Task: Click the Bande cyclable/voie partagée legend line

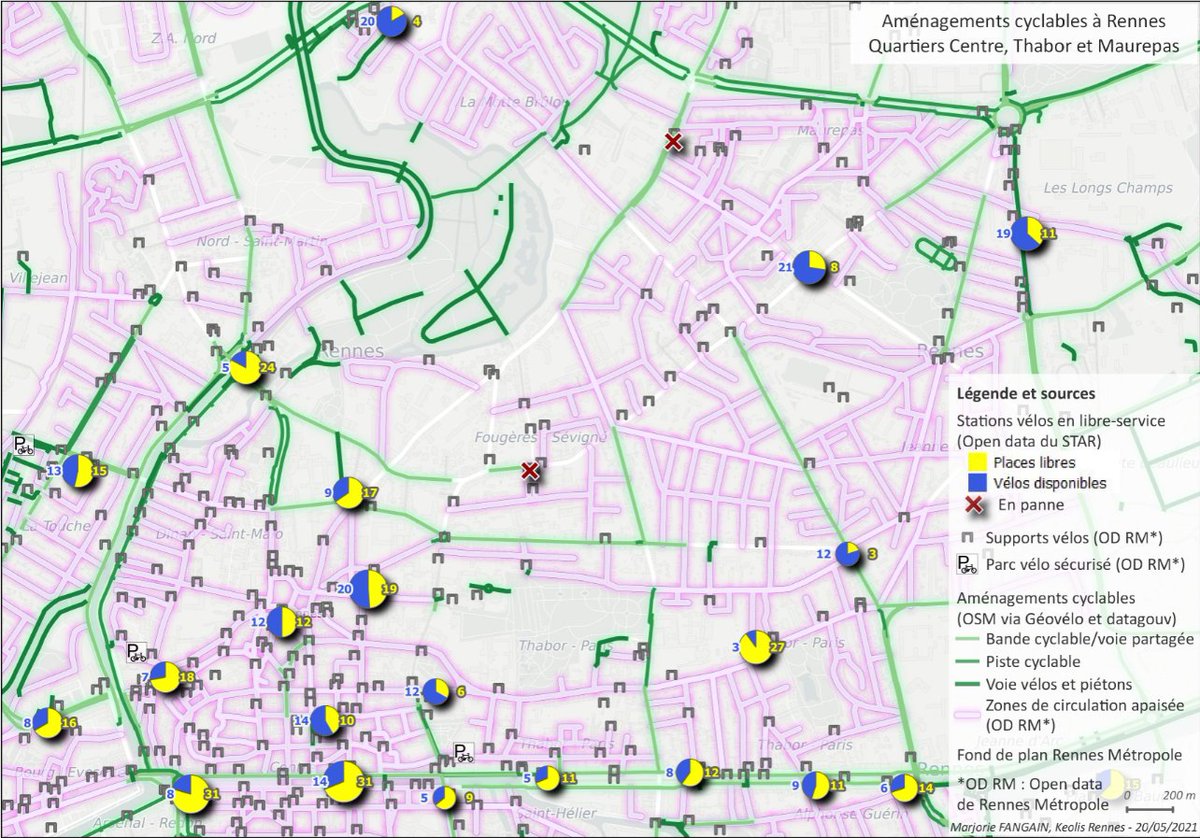Action: point(968,639)
